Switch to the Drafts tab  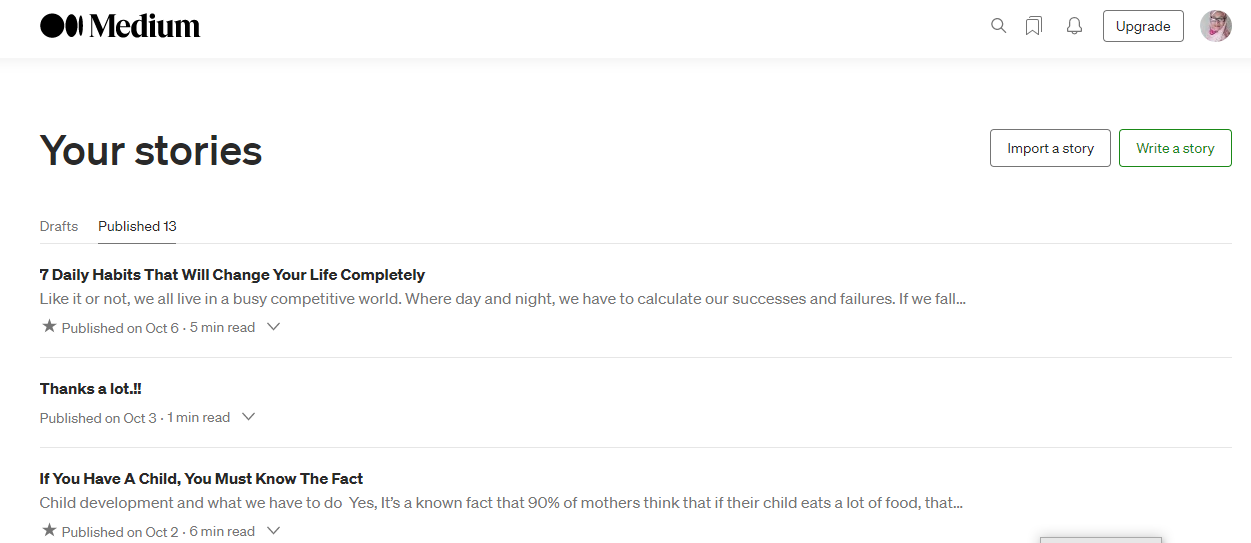[59, 226]
